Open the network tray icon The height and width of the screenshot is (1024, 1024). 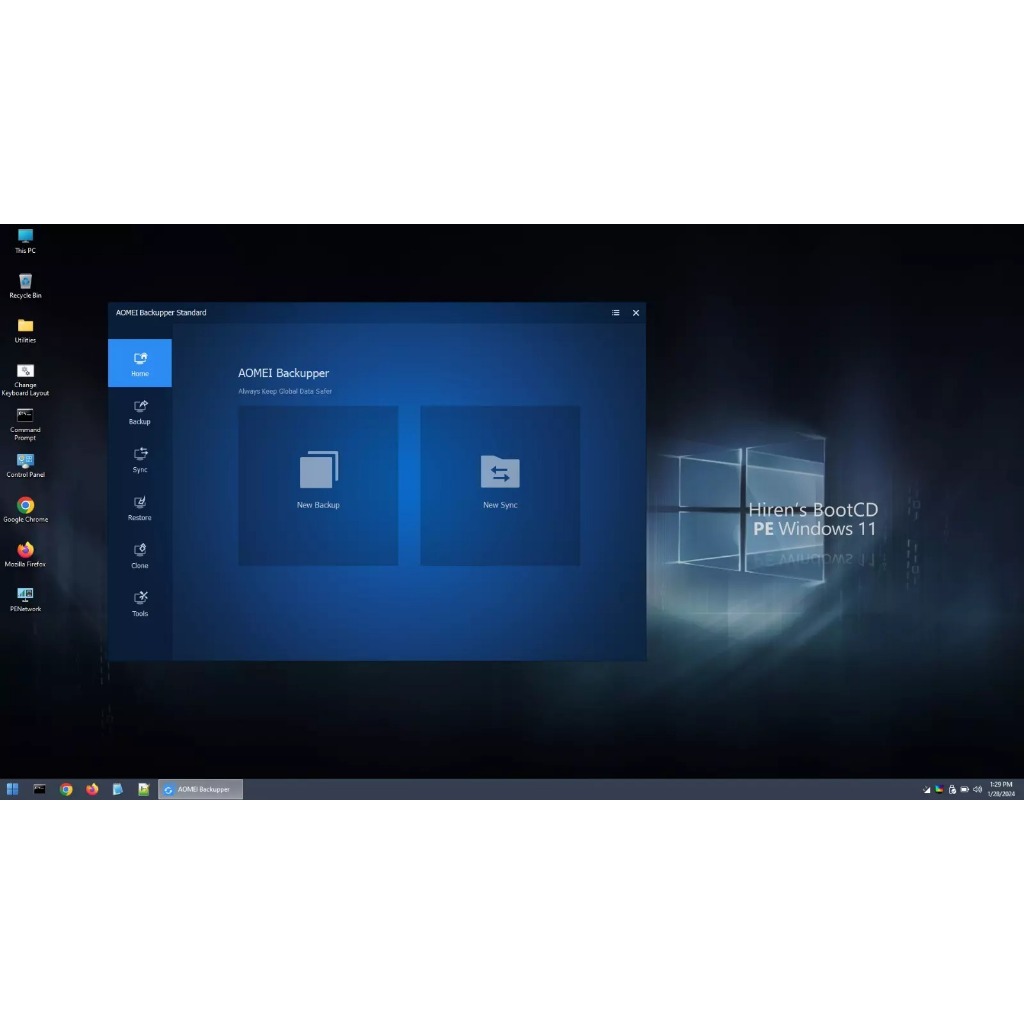tap(926, 790)
